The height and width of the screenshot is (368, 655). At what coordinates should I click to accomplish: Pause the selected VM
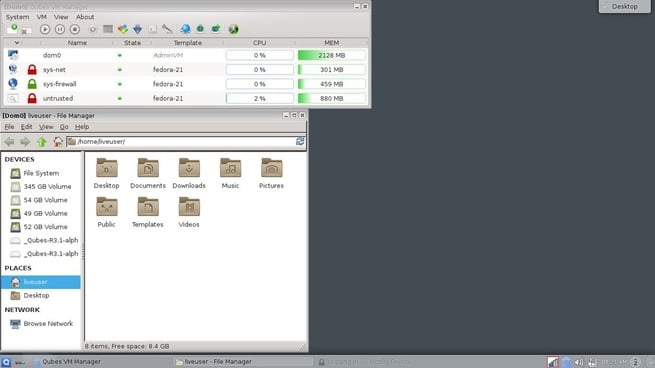point(60,29)
